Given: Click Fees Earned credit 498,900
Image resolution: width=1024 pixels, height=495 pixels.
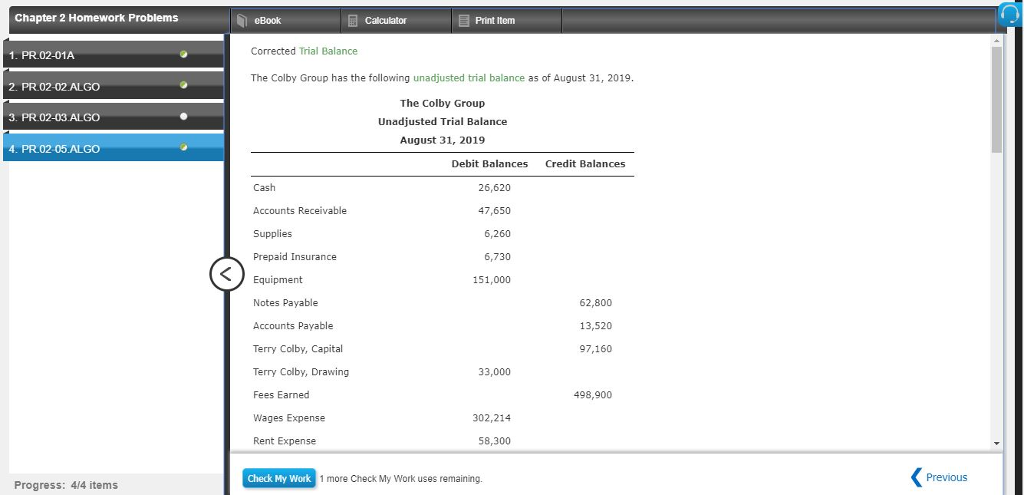Looking at the screenshot, I should point(593,395).
